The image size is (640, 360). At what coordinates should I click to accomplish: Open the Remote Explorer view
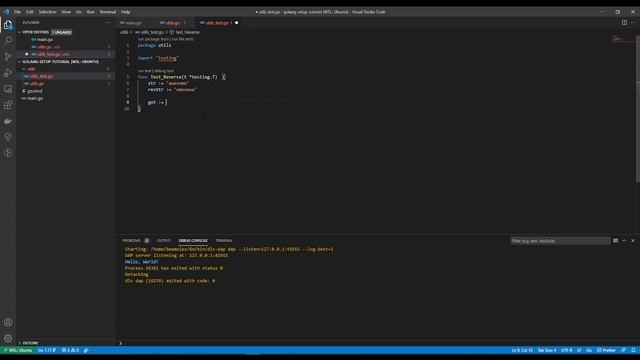point(8,89)
